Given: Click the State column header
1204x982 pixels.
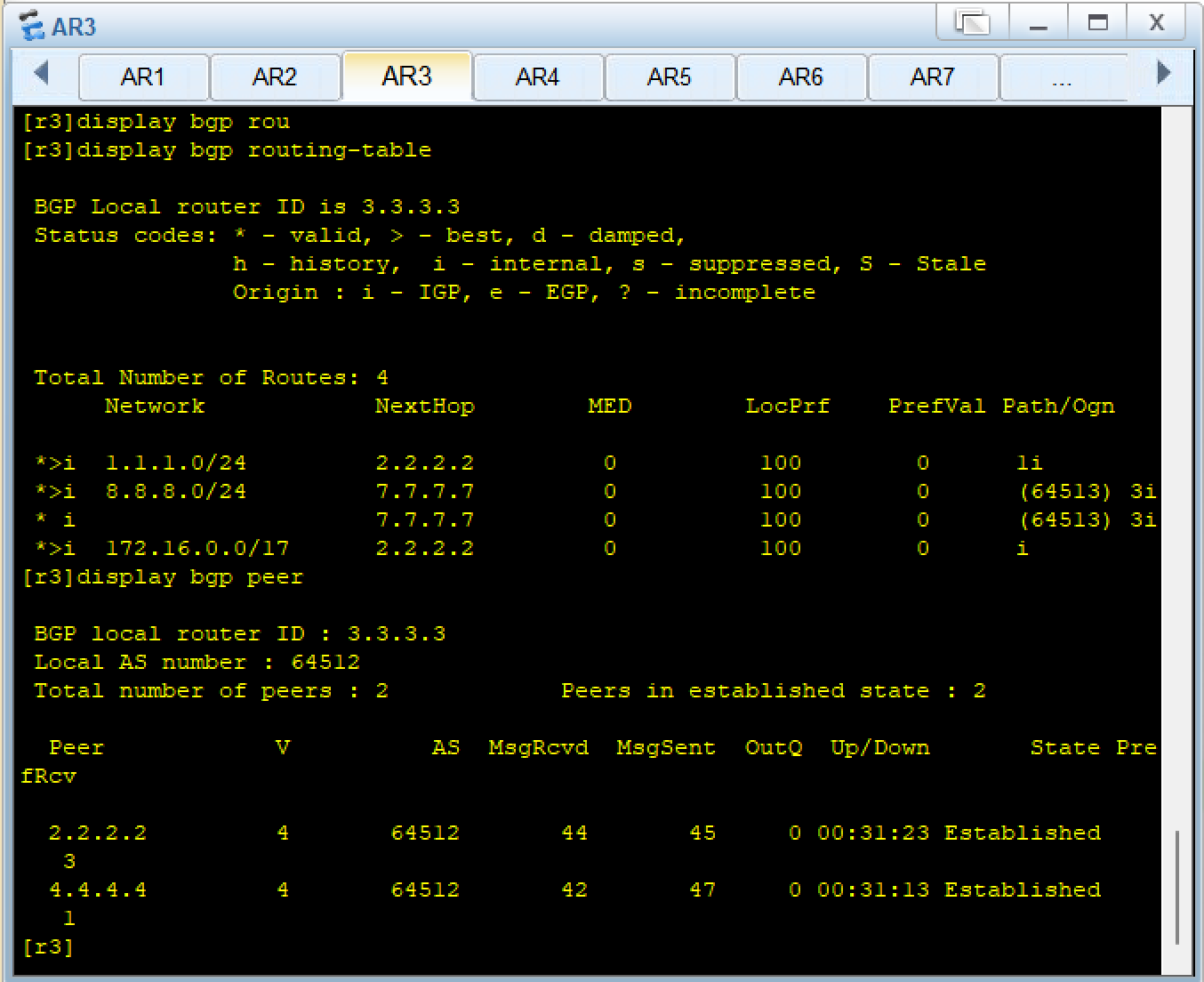Looking at the screenshot, I should [1065, 747].
